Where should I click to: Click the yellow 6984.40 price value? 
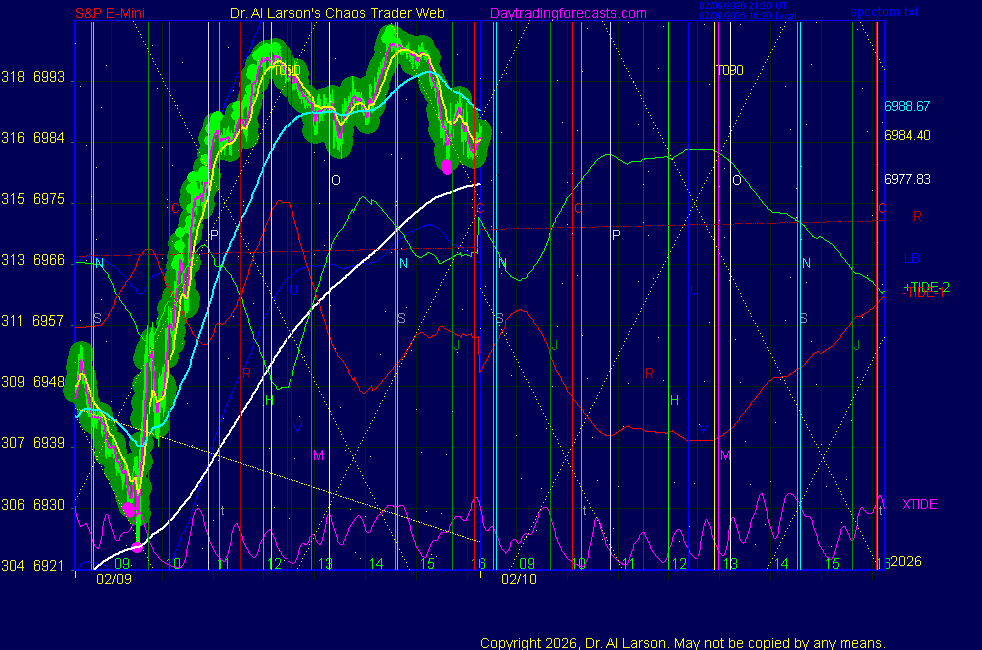(x=907, y=135)
